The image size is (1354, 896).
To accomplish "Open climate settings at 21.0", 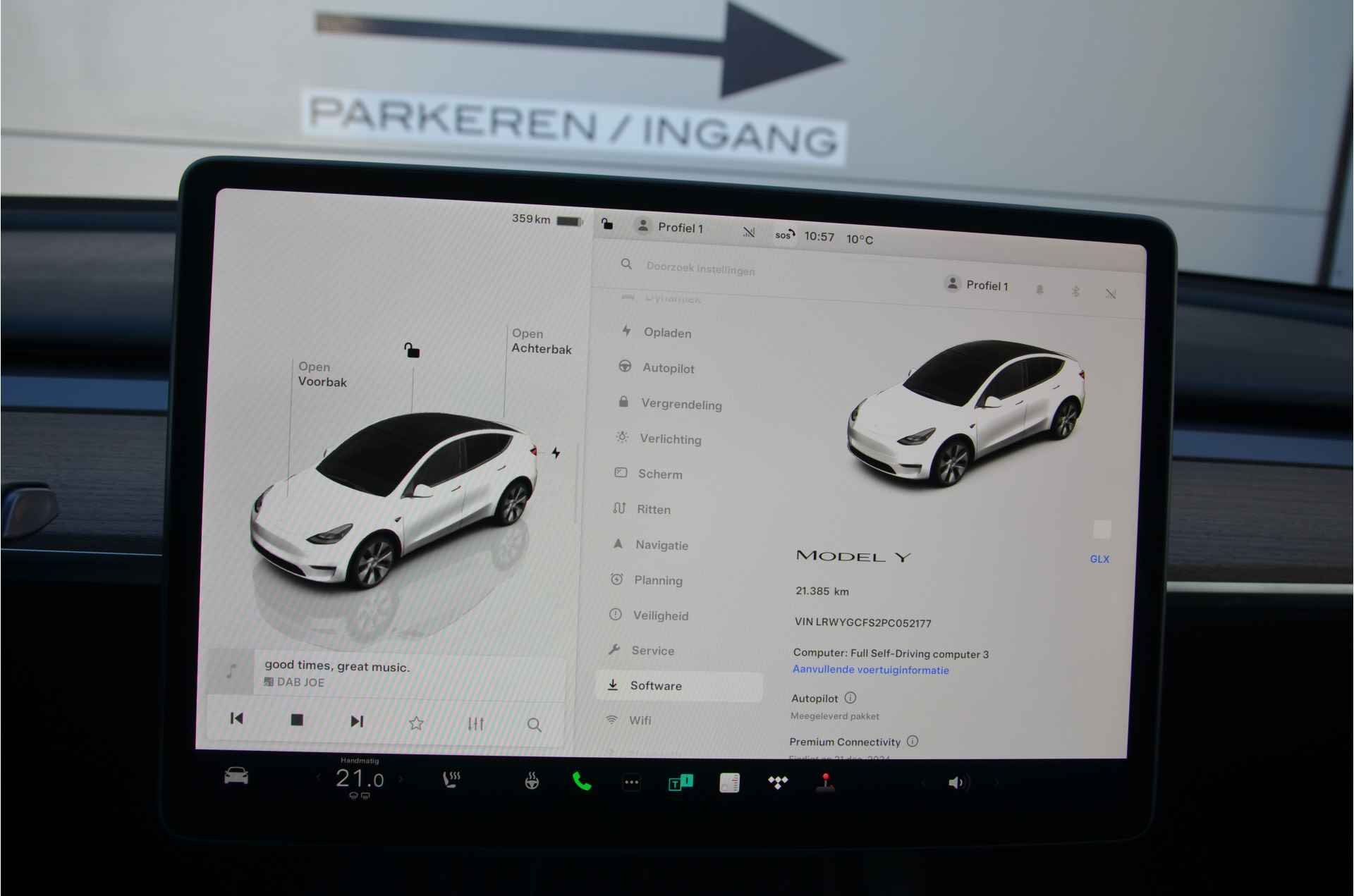I will coord(360,779).
